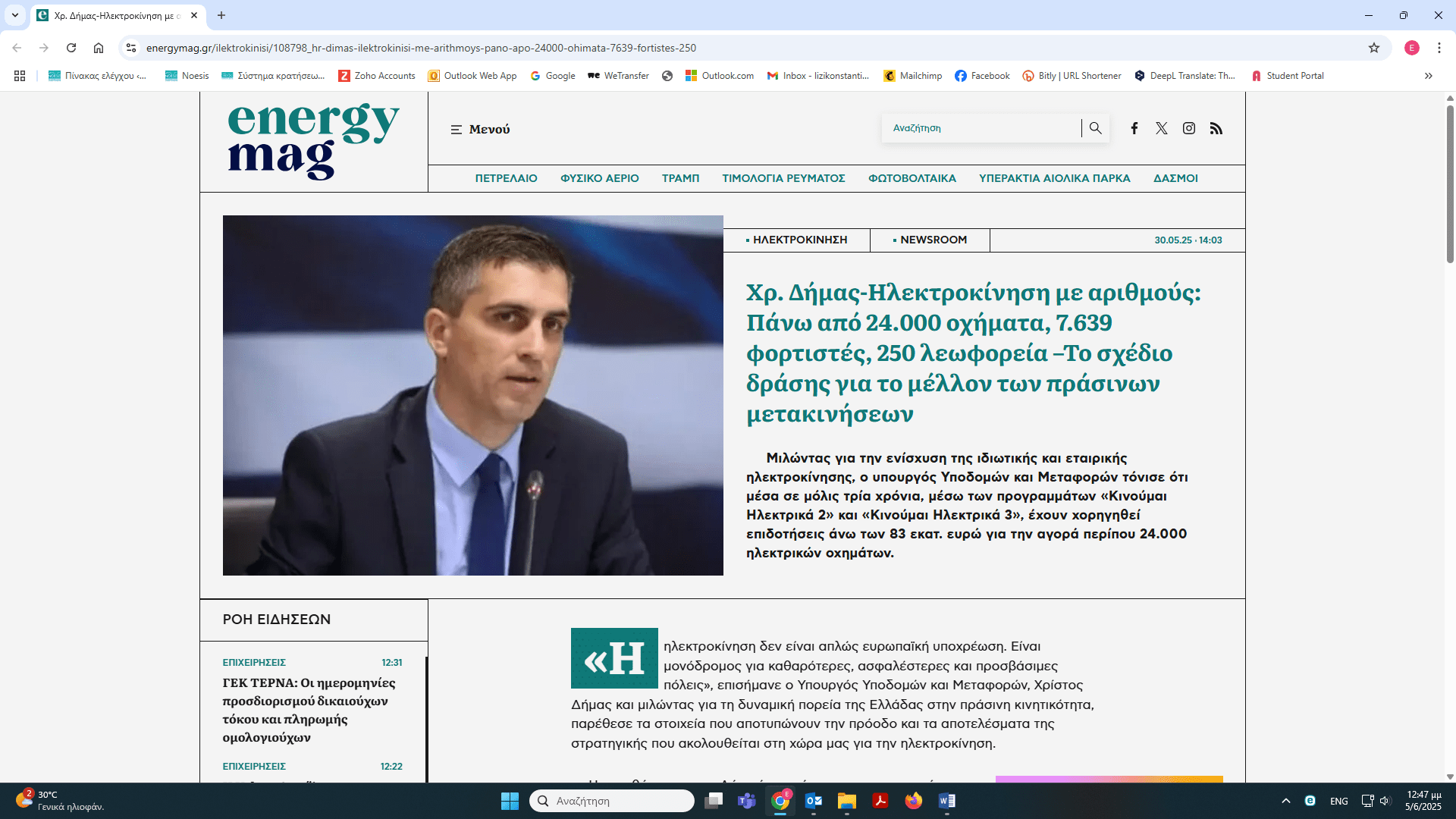The width and height of the screenshot is (1456, 819).
Task: Select ΦΩΤΟΒΟΛΤΑΙΚΑ in the navigation bar
Action: coord(912,178)
